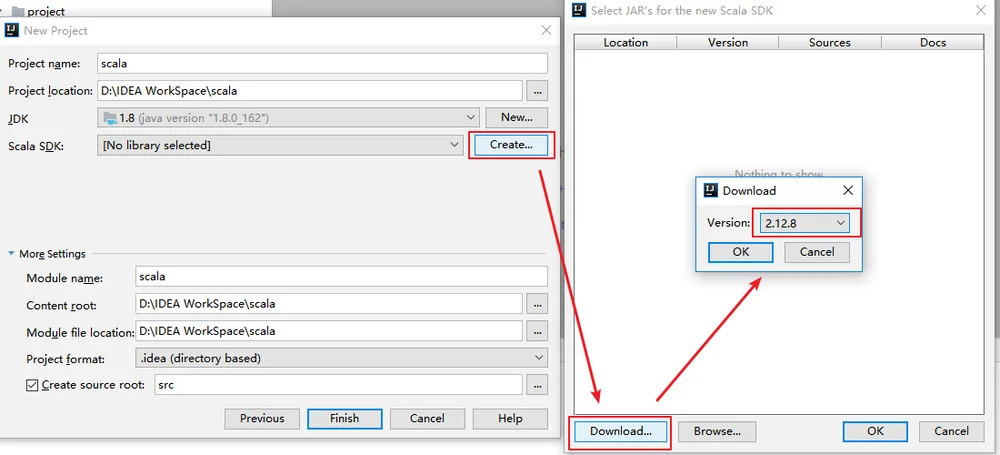Screen dimensions: 1000x455
Task: Click the IntelliJ icon in Select JAR's dialog
Action: (579, 10)
